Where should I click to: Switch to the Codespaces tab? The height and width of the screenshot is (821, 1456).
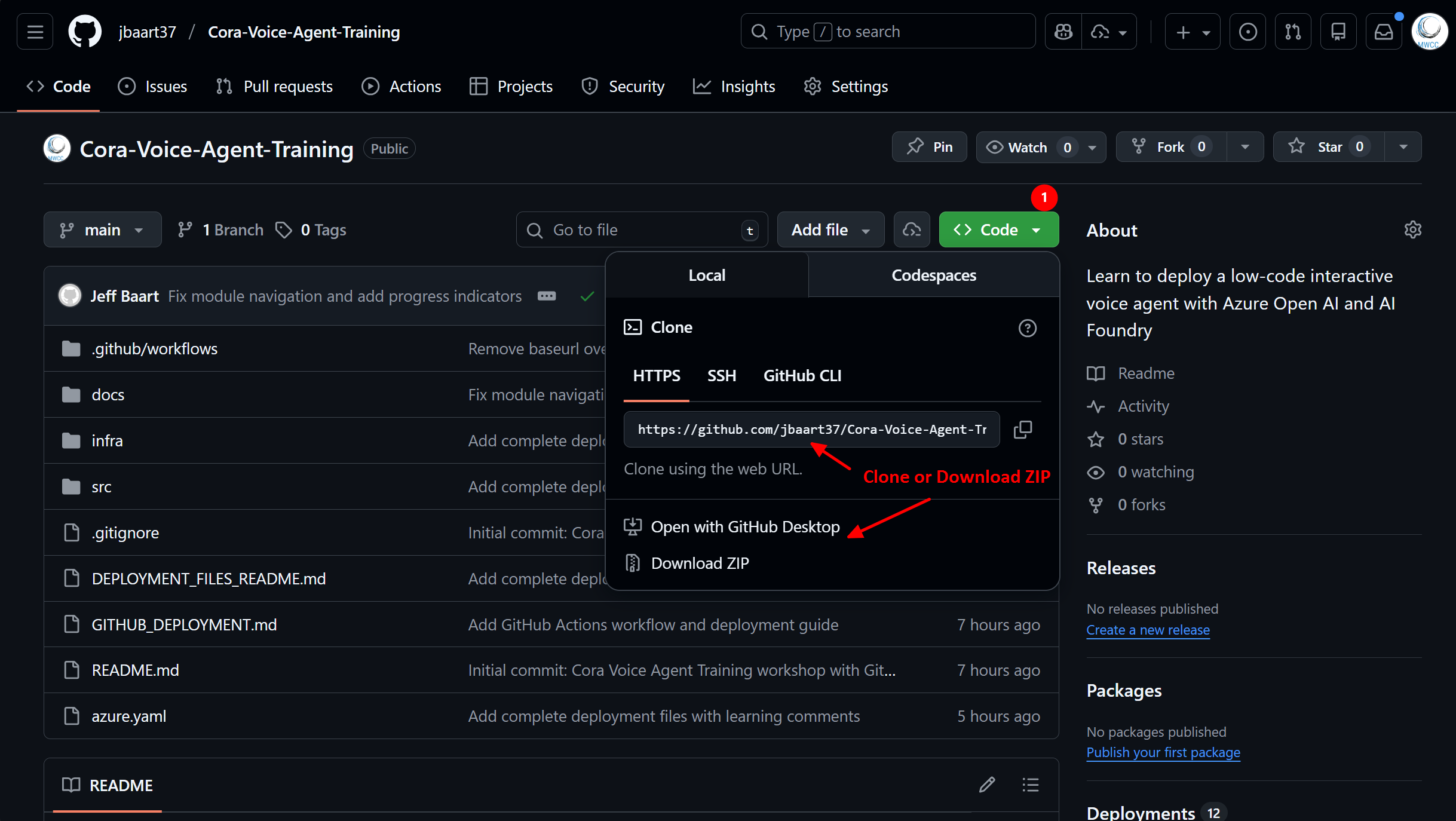tap(933, 275)
